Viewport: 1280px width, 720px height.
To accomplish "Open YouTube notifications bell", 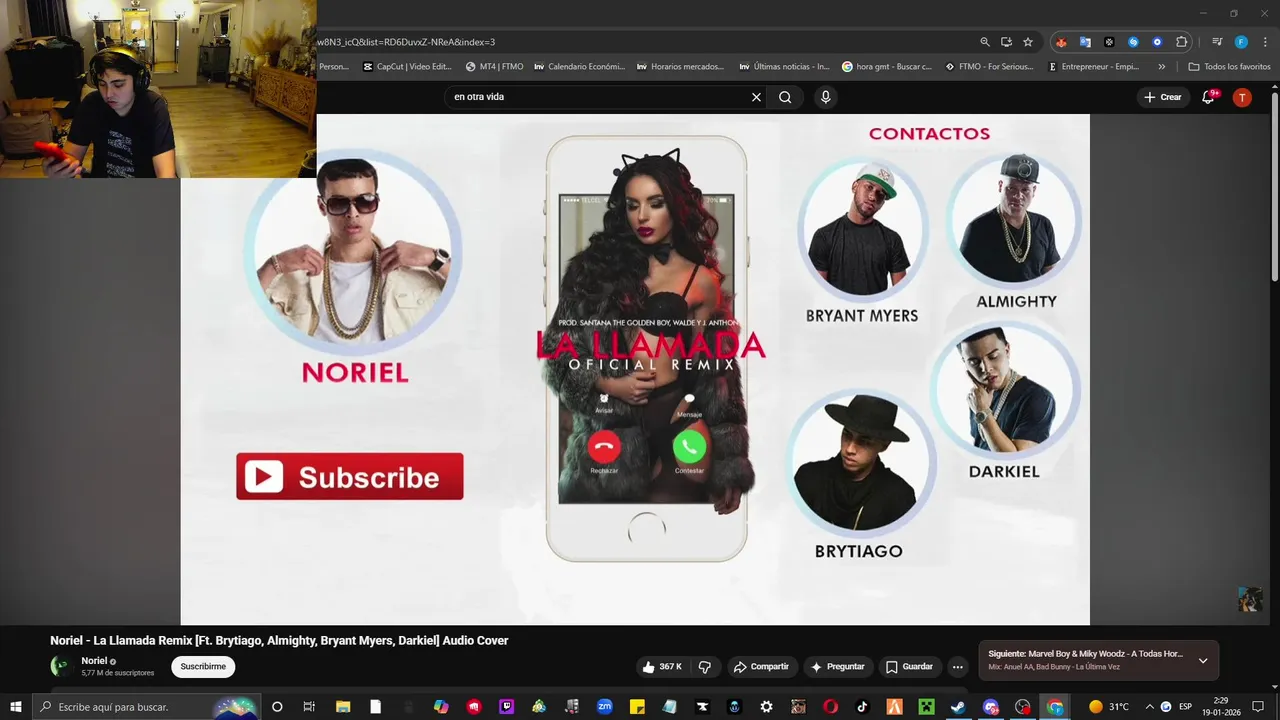I will point(1211,97).
